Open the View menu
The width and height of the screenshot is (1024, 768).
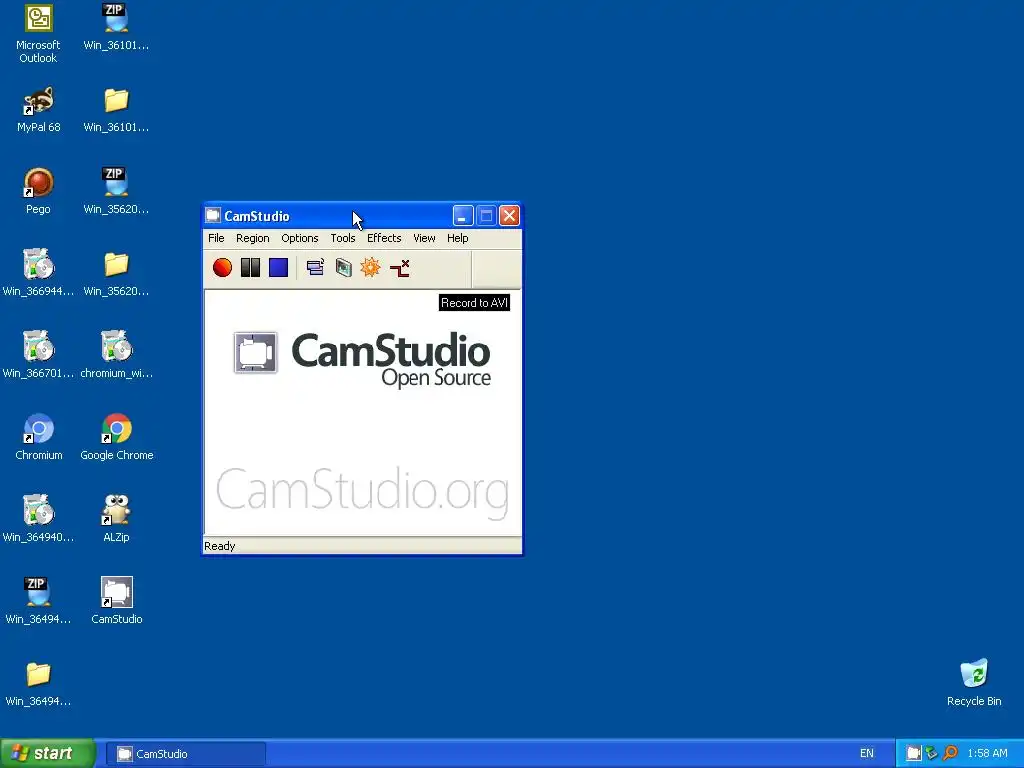tap(424, 238)
